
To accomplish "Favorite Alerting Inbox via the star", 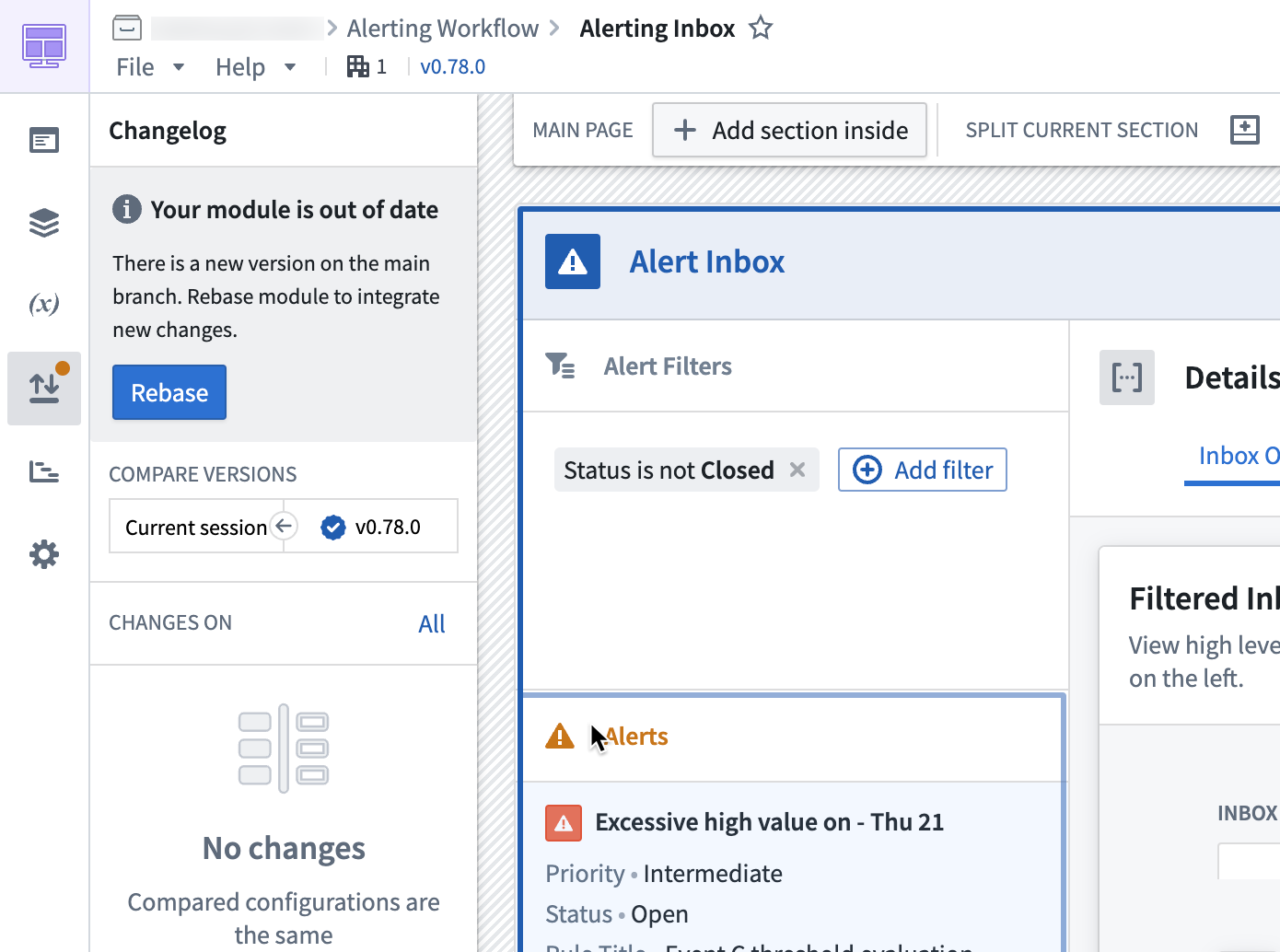I will (x=760, y=28).
